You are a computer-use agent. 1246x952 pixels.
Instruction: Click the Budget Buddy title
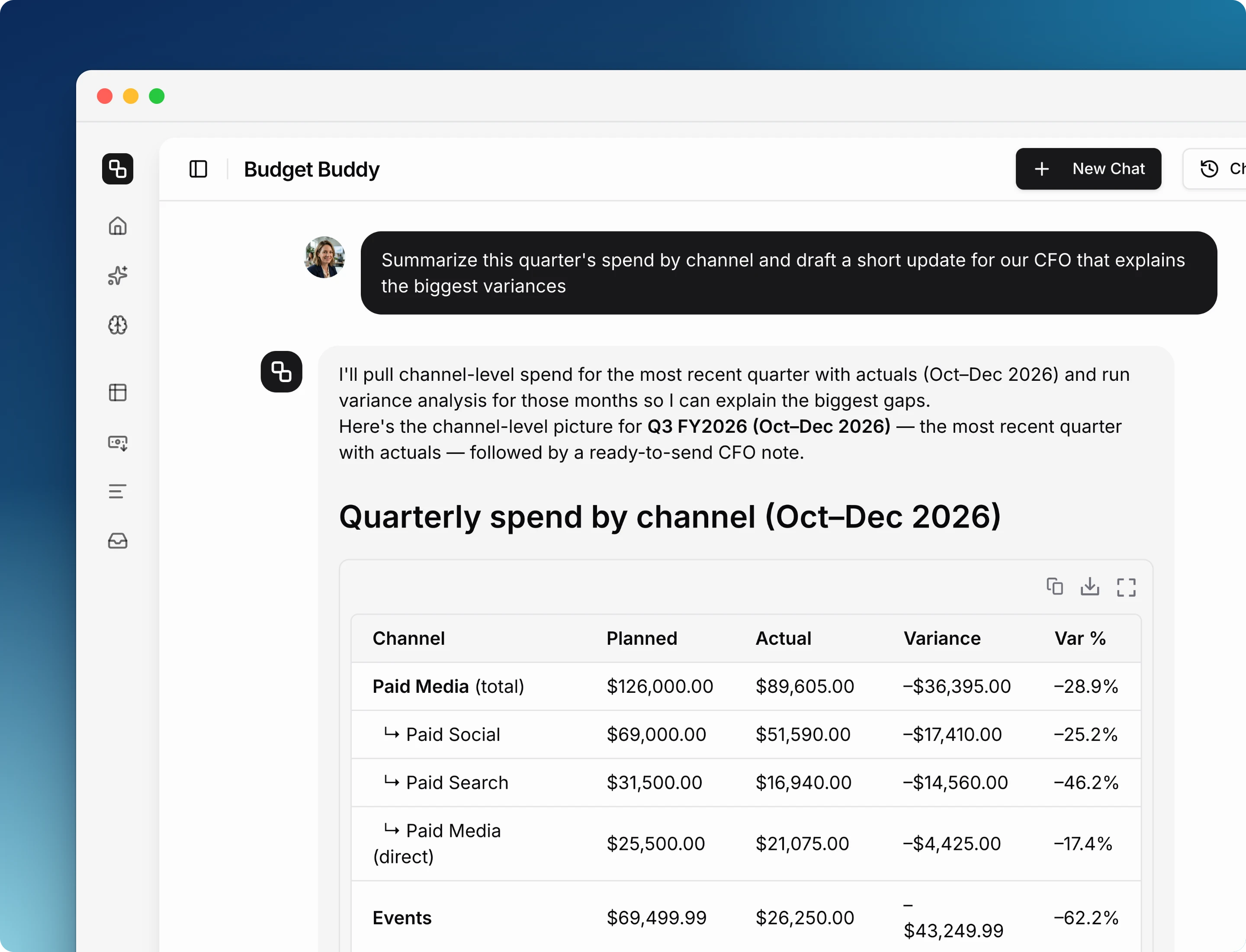[311, 170]
